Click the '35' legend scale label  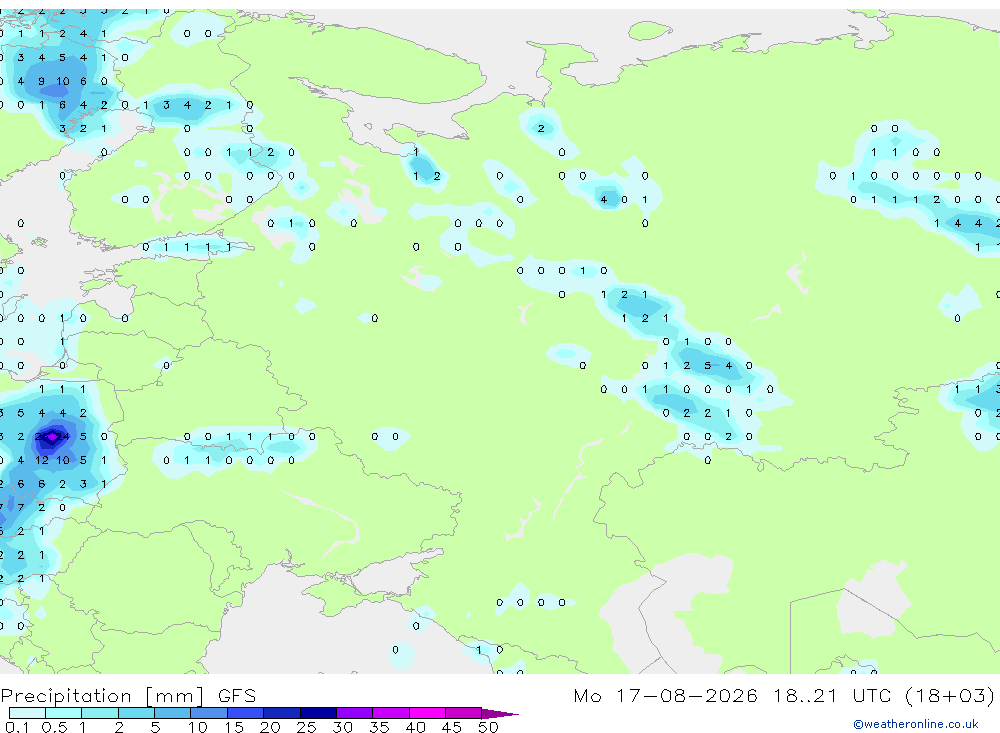pos(379,727)
